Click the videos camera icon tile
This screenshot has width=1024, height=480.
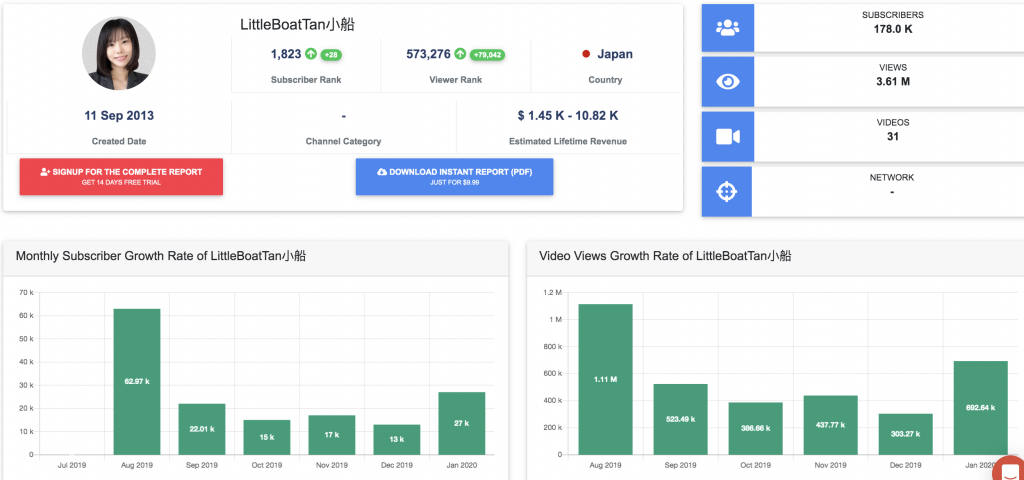[727, 136]
